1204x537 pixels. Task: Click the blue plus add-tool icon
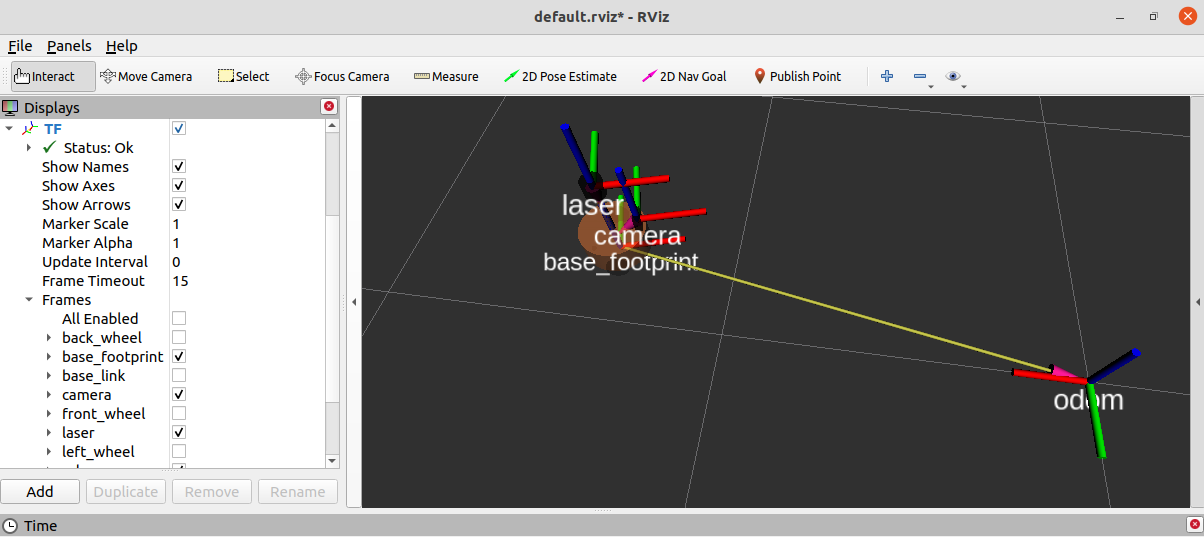tap(886, 76)
